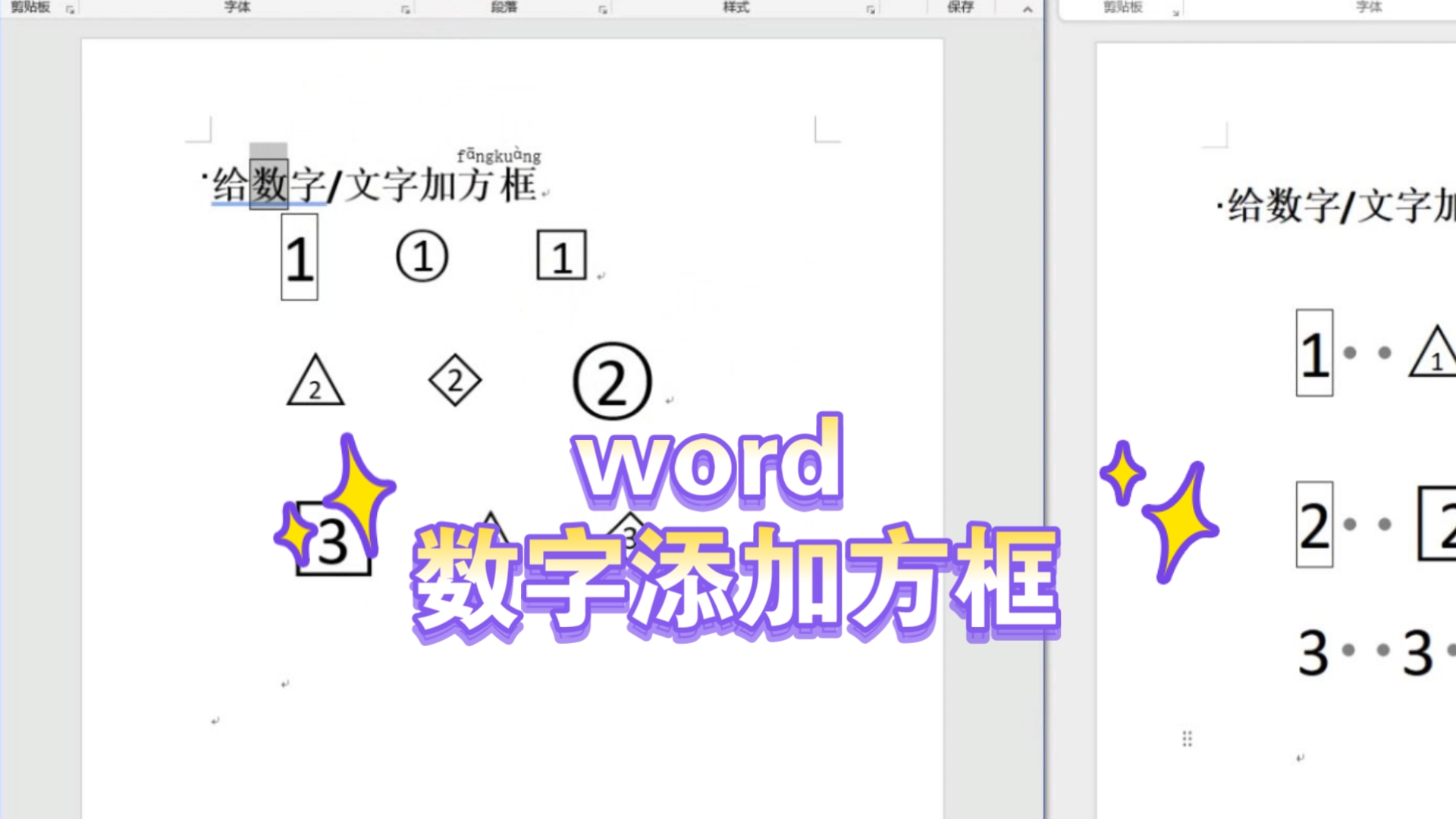Select the tall boxed number 1
1456x819 pixels.
[x=300, y=258]
